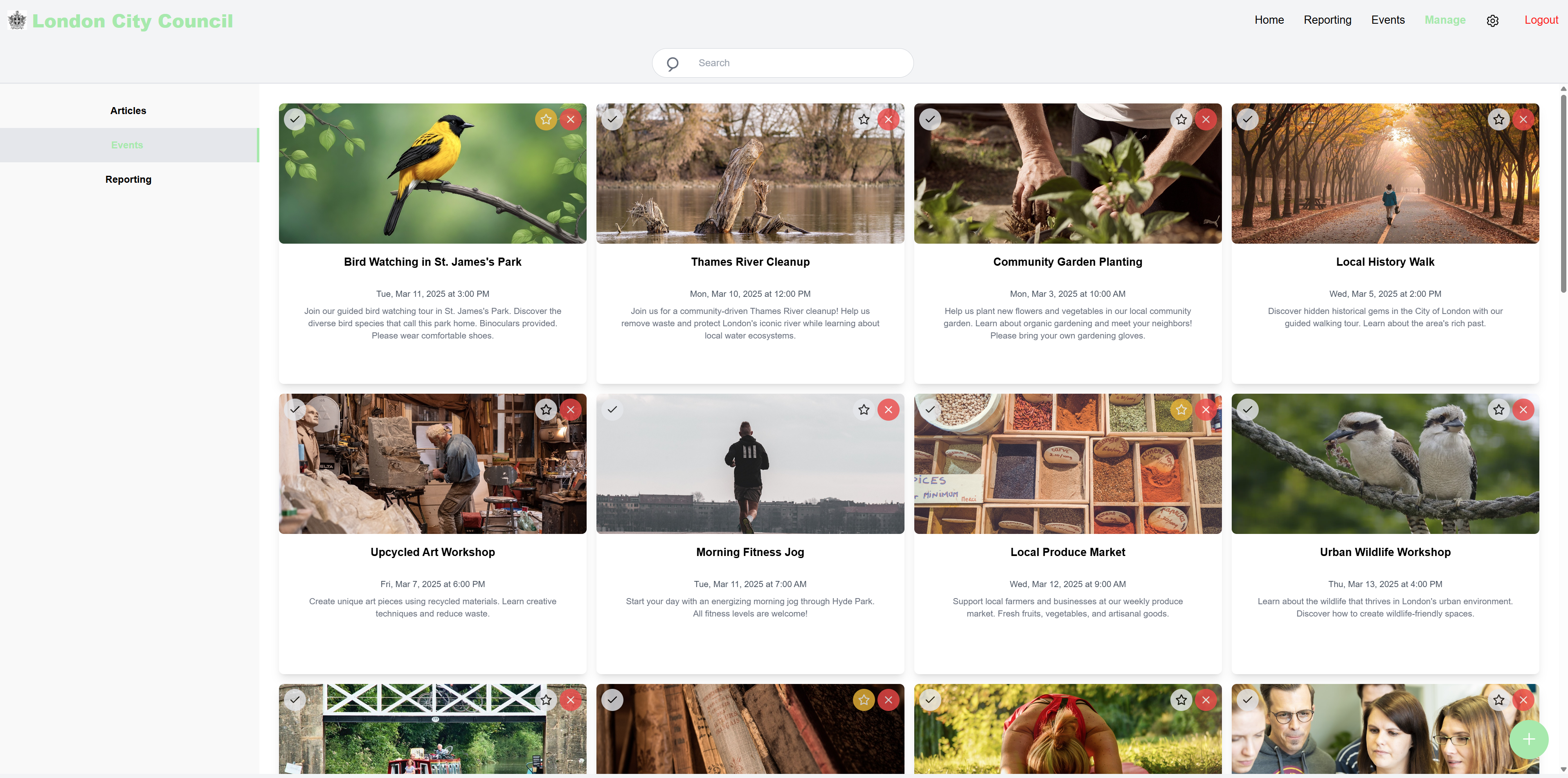The image size is (1568, 778).
Task: Open Reporting in sidebar
Action: pyautogui.click(x=128, y=179)
